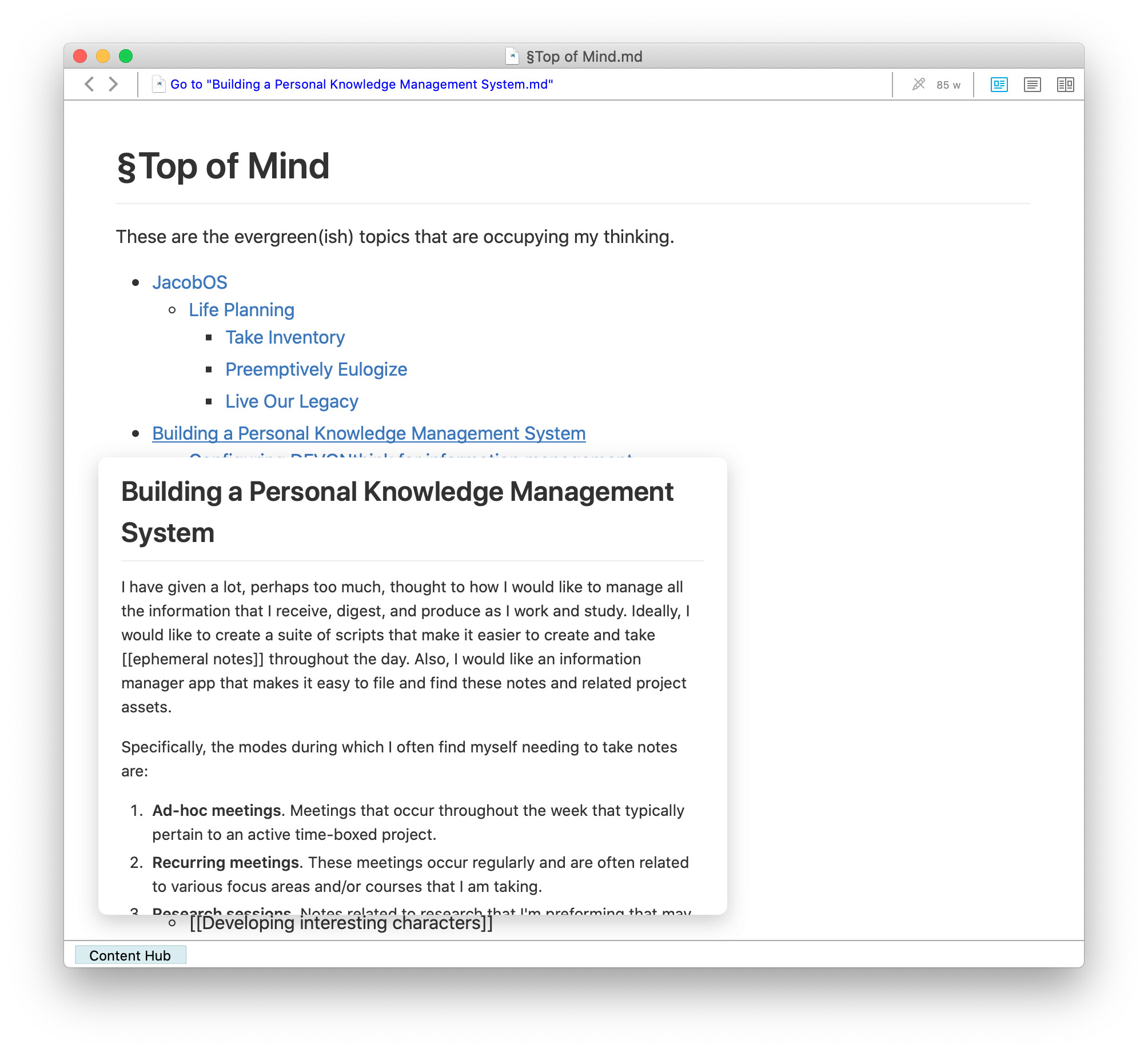1148x1052 pixels.
Task: Open the JacobOS link
Action: point(190,282)
